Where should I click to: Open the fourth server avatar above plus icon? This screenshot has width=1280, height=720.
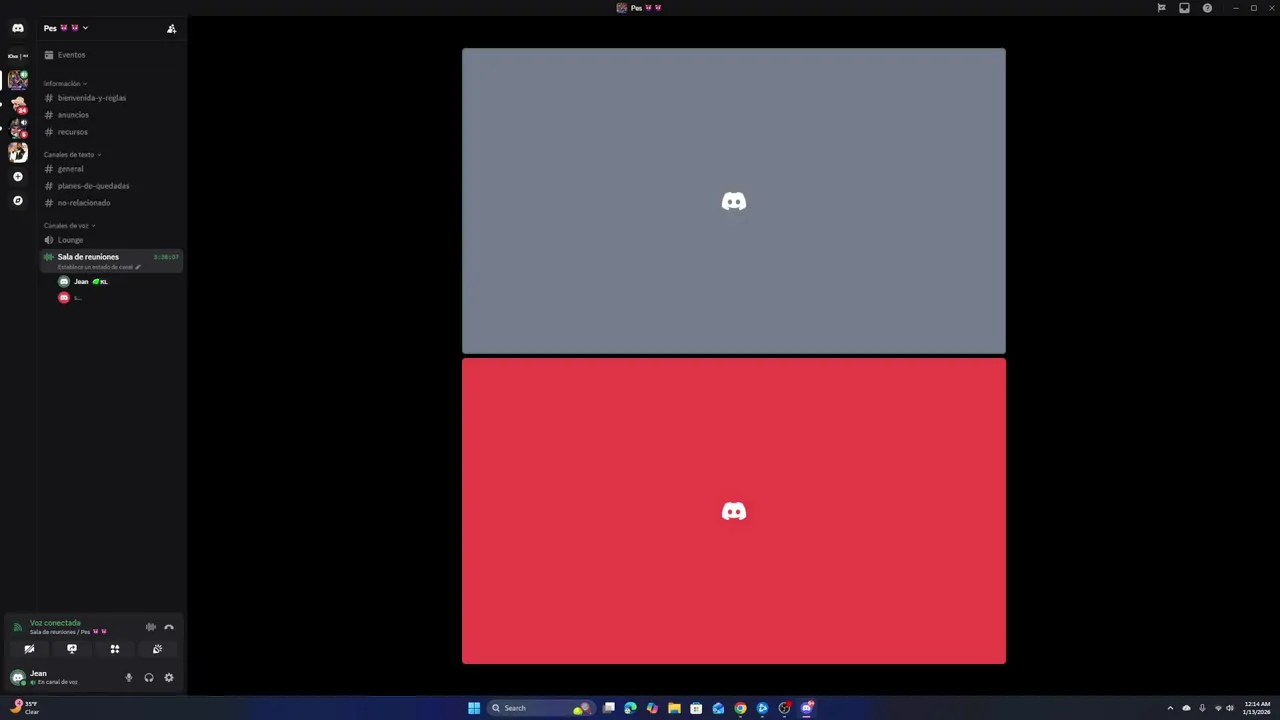(18, 152)
